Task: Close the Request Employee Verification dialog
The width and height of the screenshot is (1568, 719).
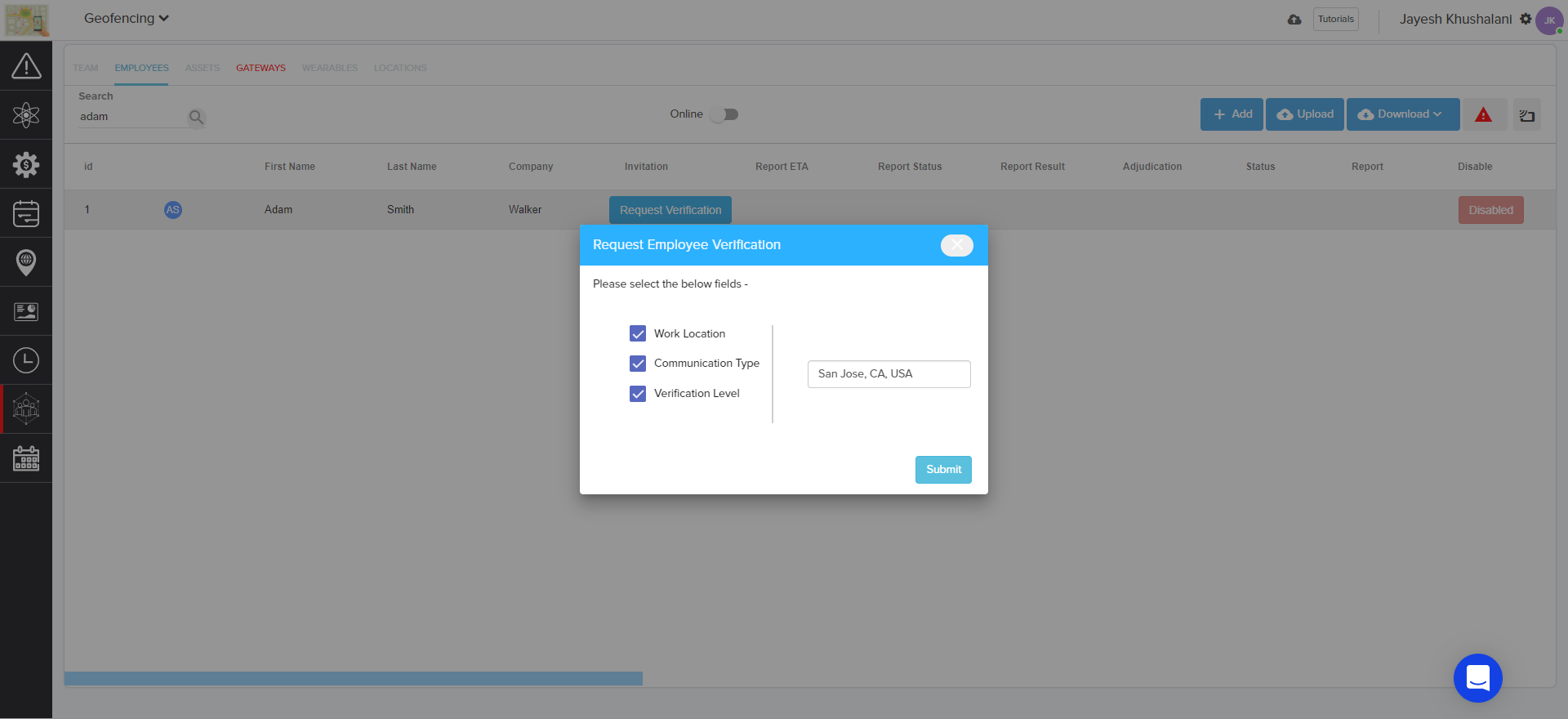Action: point(956,245)
